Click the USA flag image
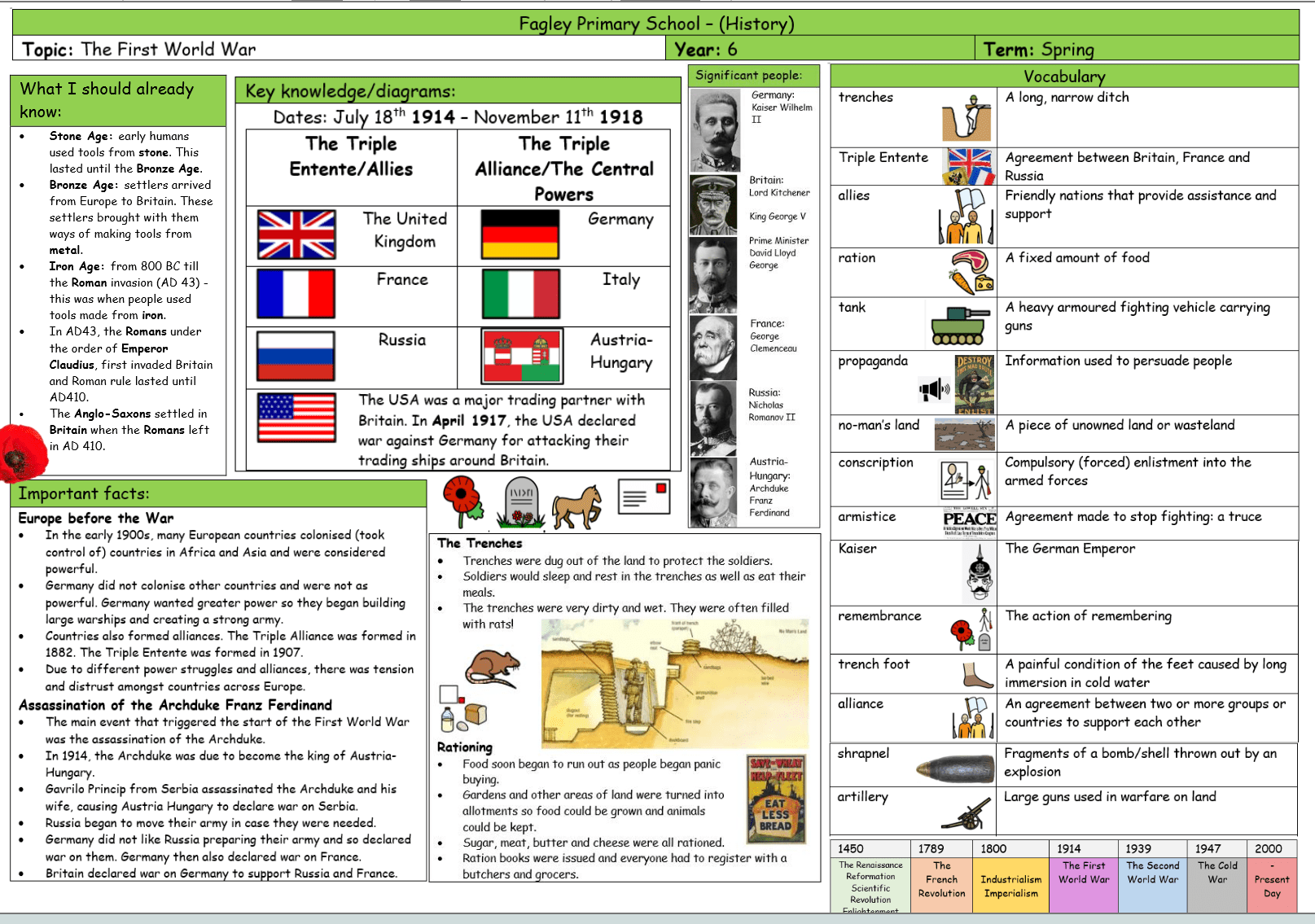Viewport: 1315px width, 924px height. [x=296, y=418]
